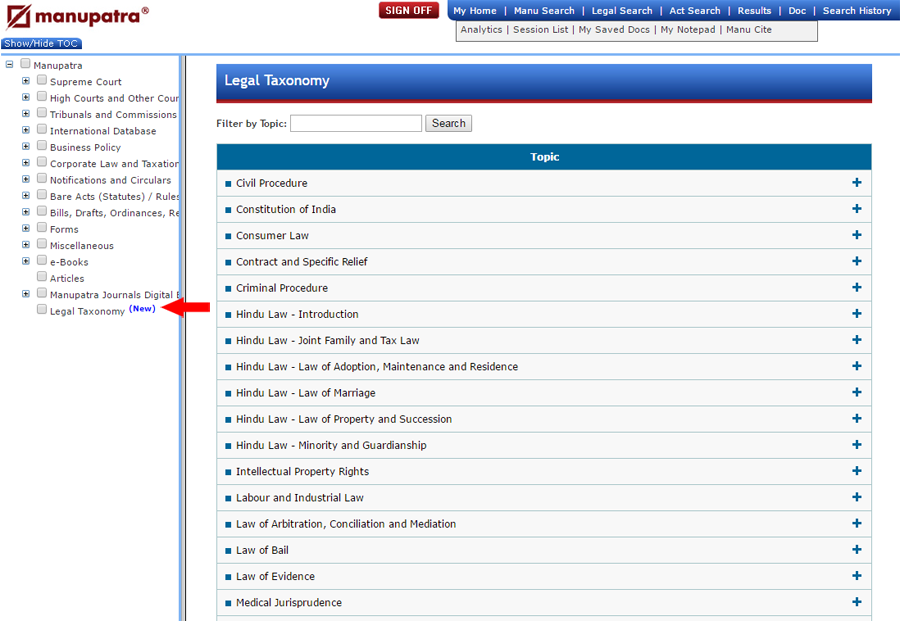
Task: Expand Civil Procedure topic plus icon
Action: click(856, 183)
